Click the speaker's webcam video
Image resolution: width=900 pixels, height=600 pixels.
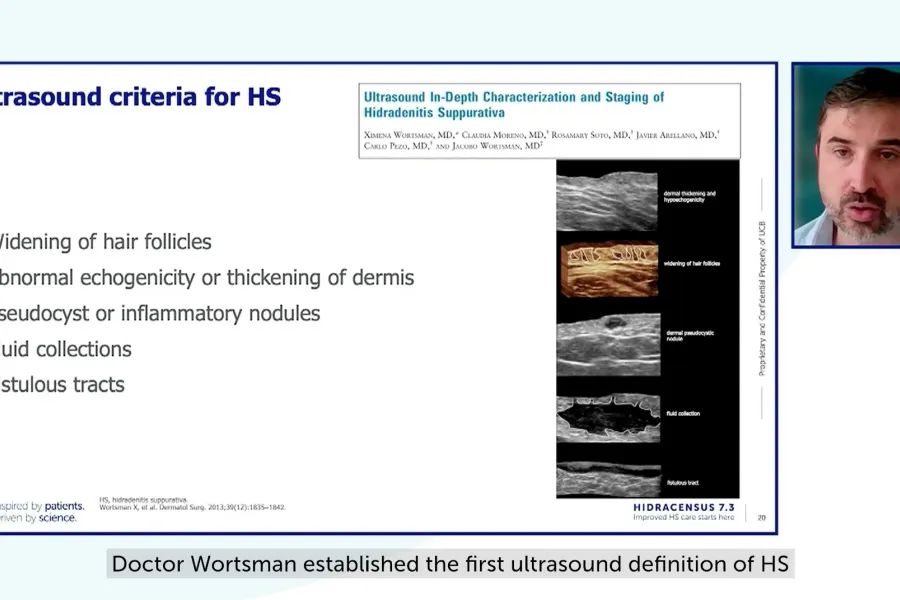(846, 155)
